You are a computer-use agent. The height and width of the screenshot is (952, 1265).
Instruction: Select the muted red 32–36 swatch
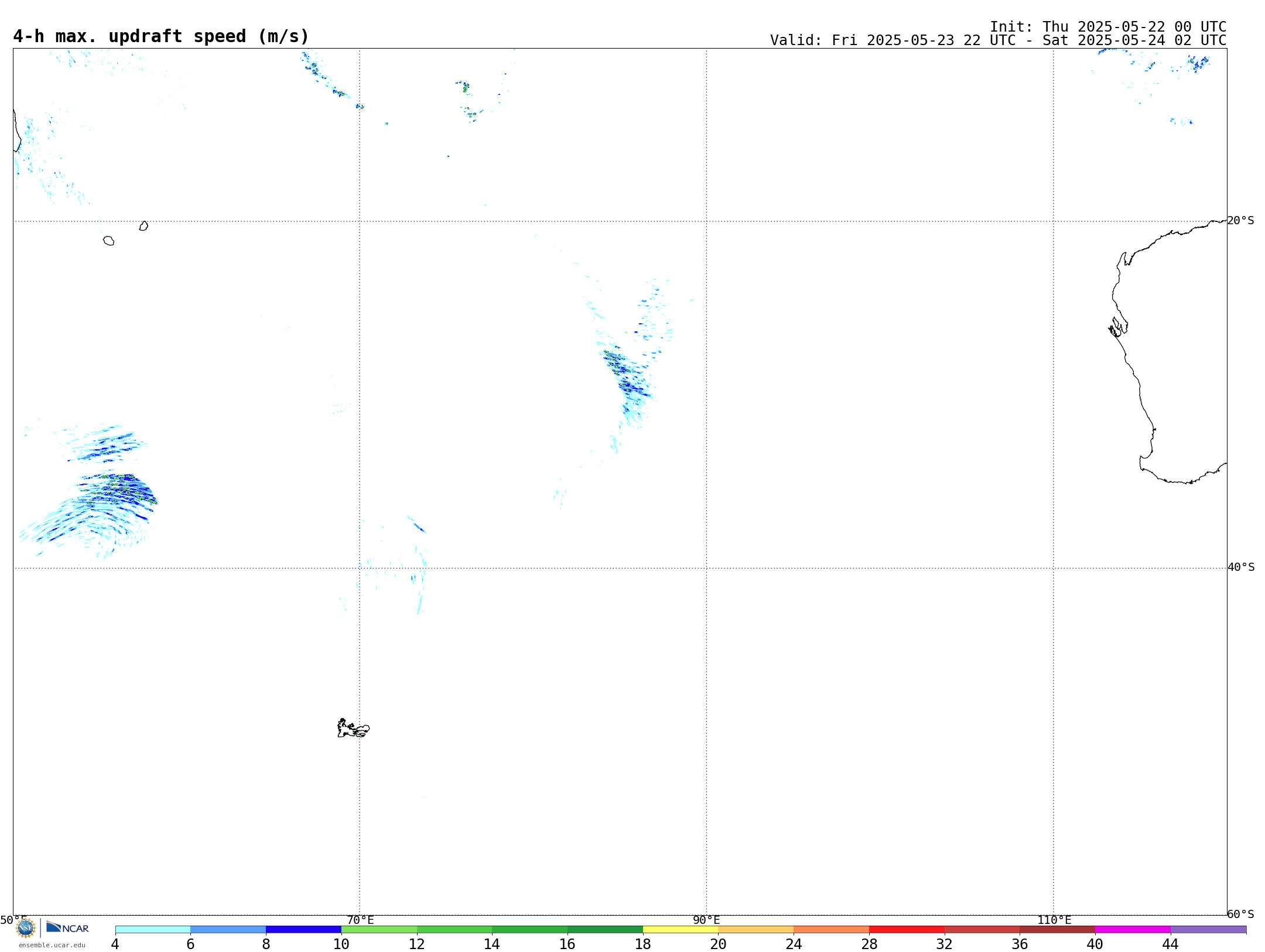982,930
